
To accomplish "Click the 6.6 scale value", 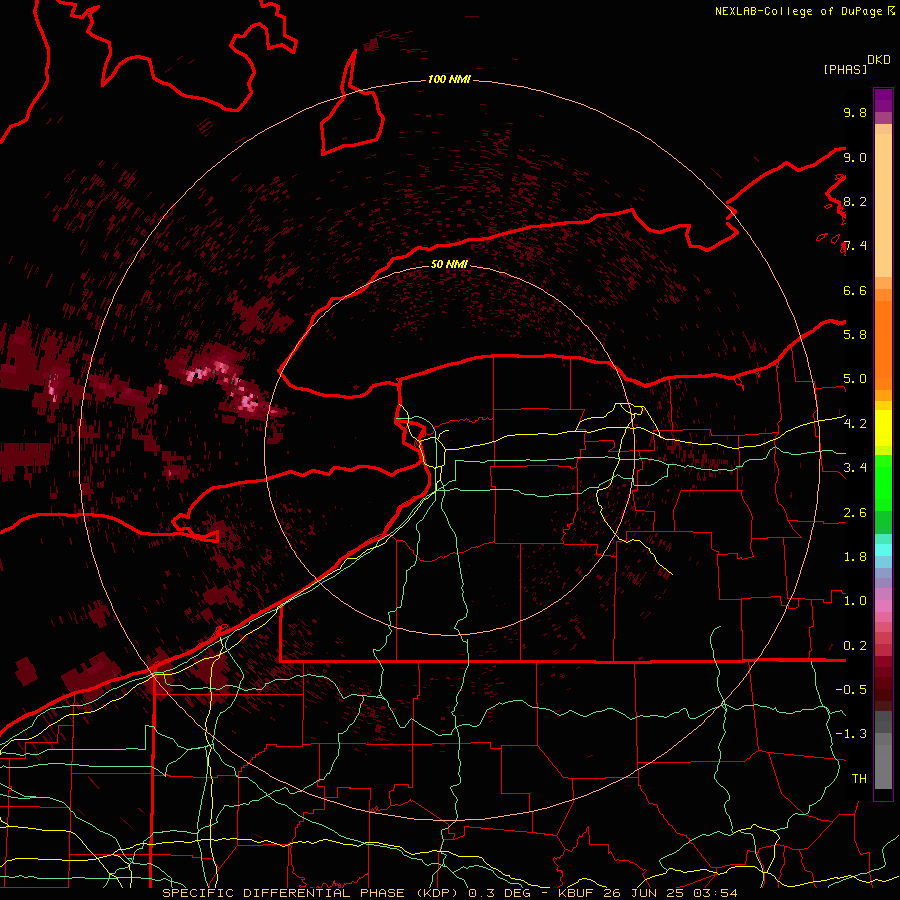I will pos(855,290).
